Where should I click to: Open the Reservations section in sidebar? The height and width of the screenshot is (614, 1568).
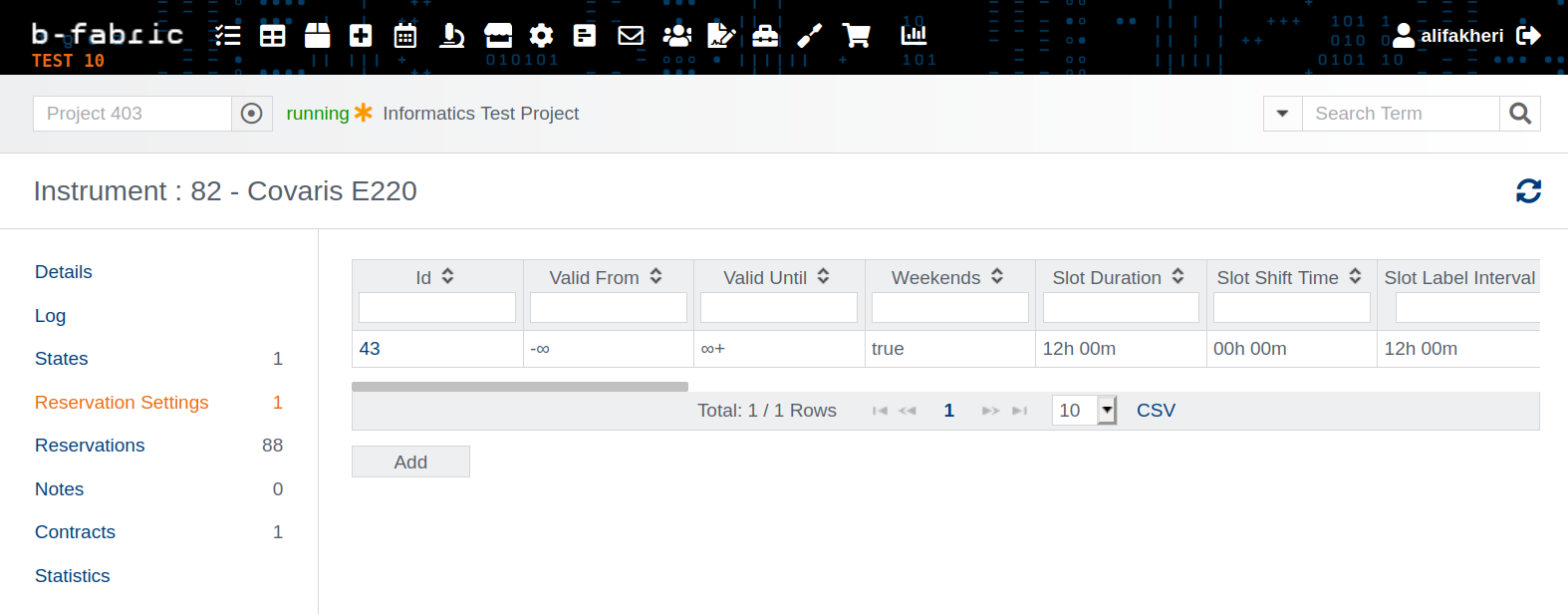(x=90, y=446)
